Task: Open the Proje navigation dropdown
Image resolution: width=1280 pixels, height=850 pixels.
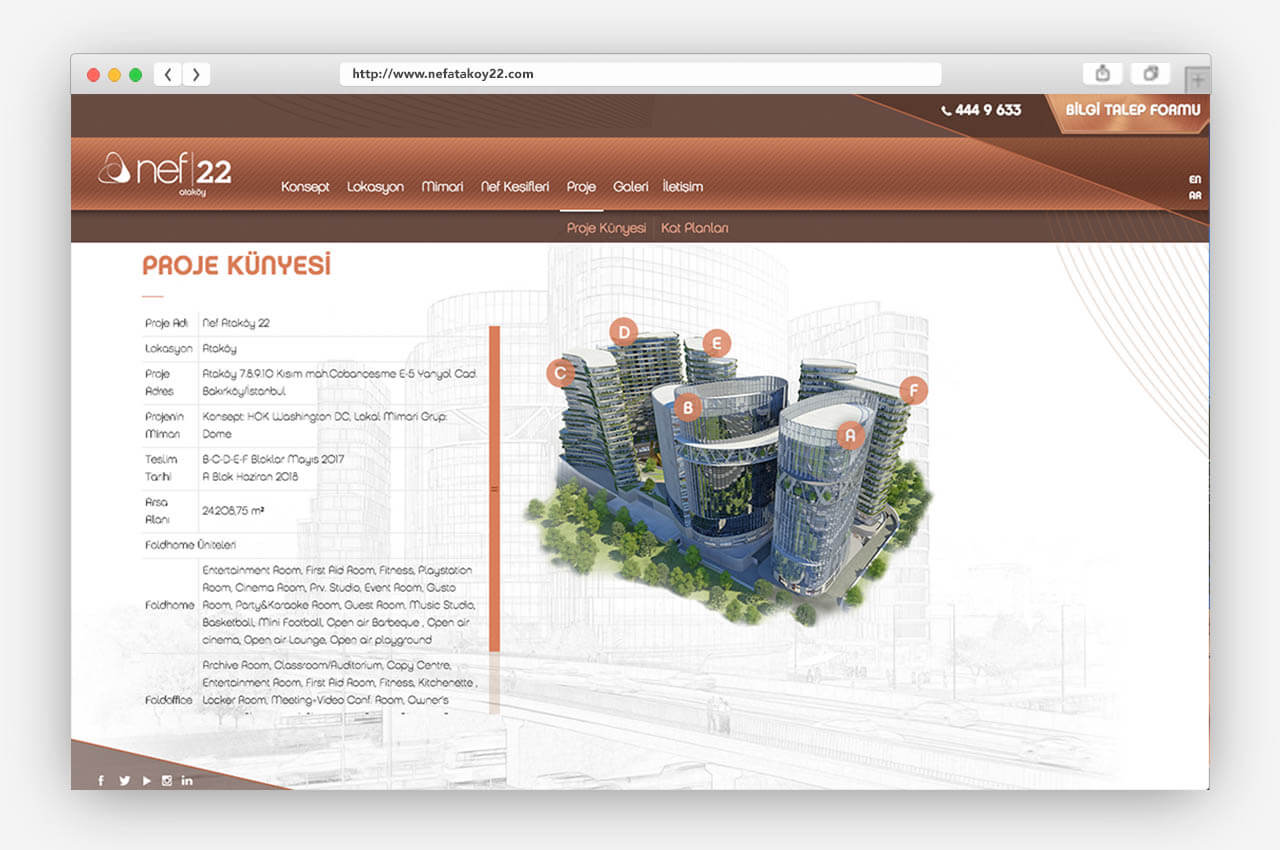Action: click(581, 186)
